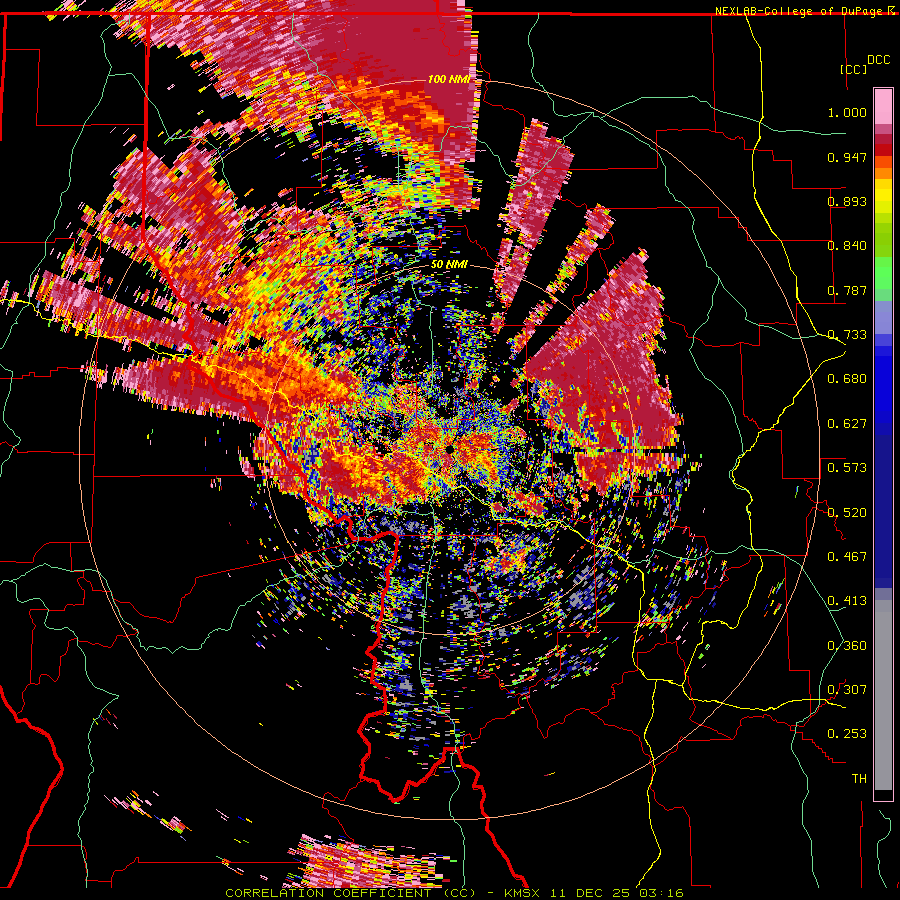The image size is (900, 900).
Task: Click the CORRELATION COEFFICIENT (CC) caption text
Action: (x=350, y=893)
